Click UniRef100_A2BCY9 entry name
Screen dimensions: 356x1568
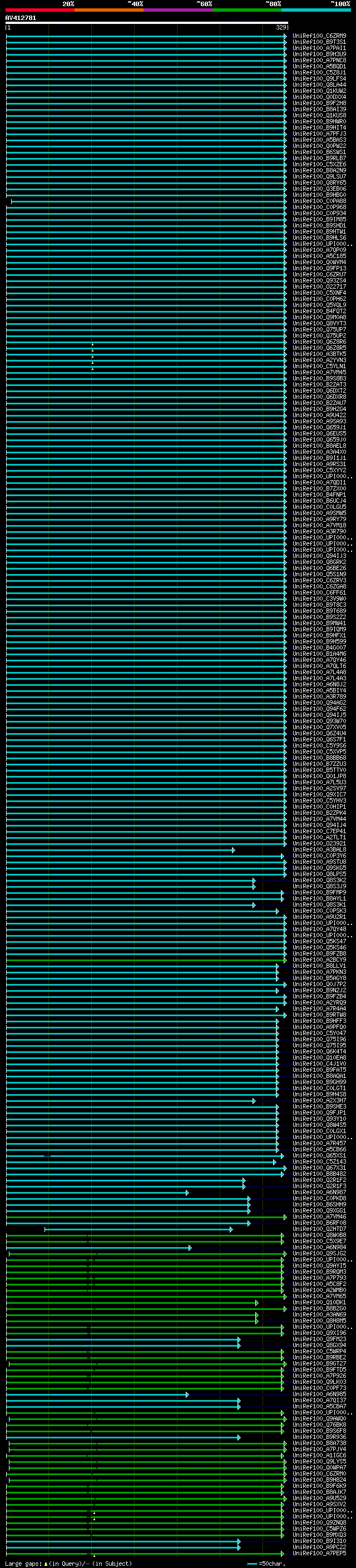[319, 960]
